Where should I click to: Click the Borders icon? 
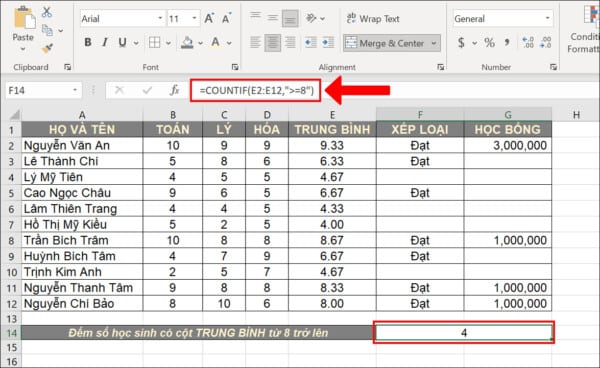tap(155, 42)
